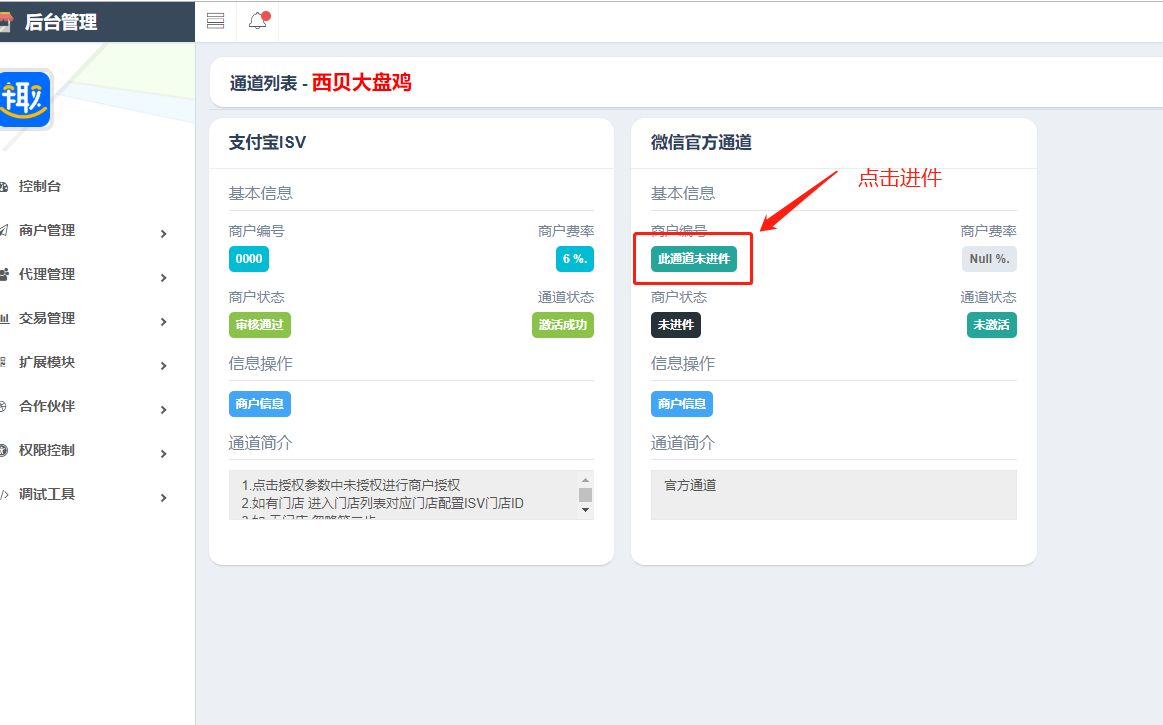
Task: Click the 支付宝ISV card title
Action: [x=267, y=142]
